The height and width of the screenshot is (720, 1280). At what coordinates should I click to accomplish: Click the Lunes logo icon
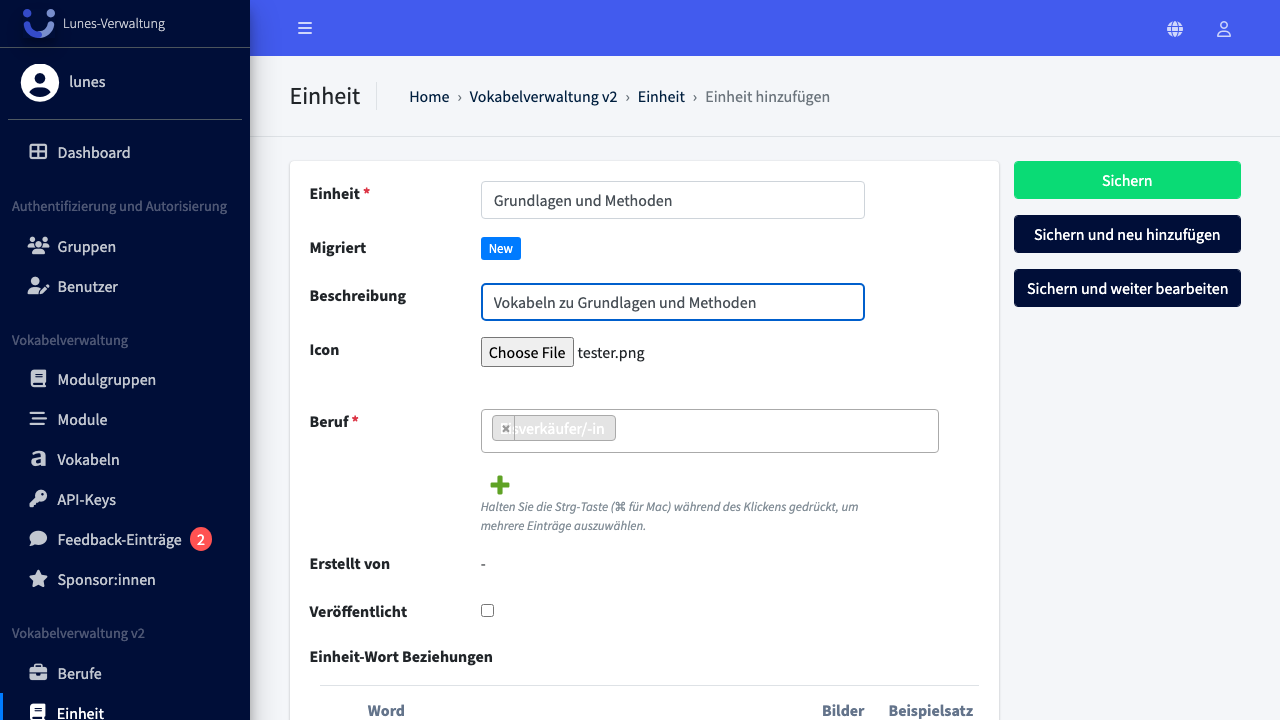coord(39,22)
